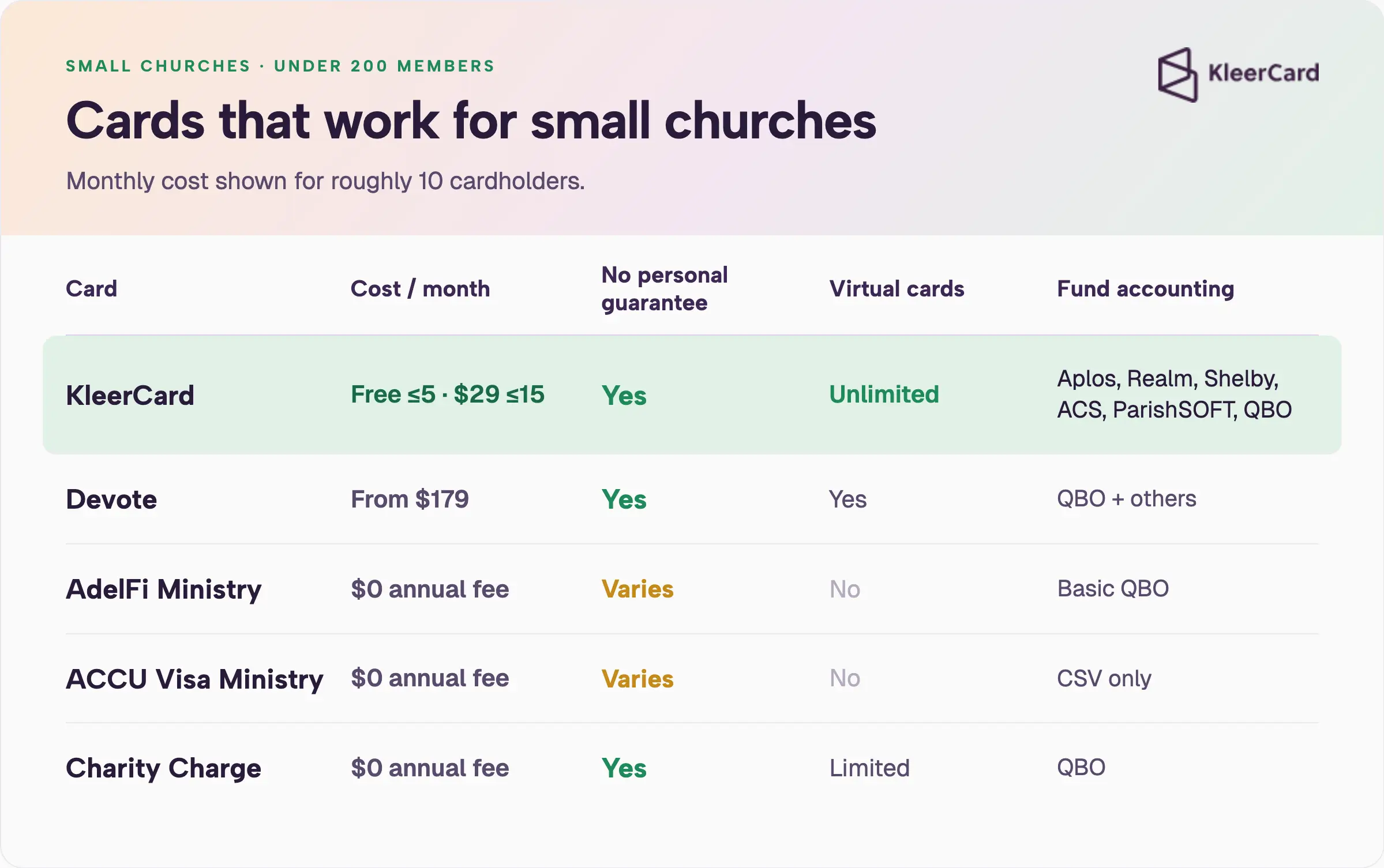Click 'Yes' guarantee cell in KleerCard row
The image size is (1384, 868).
(x=624, y=396)
